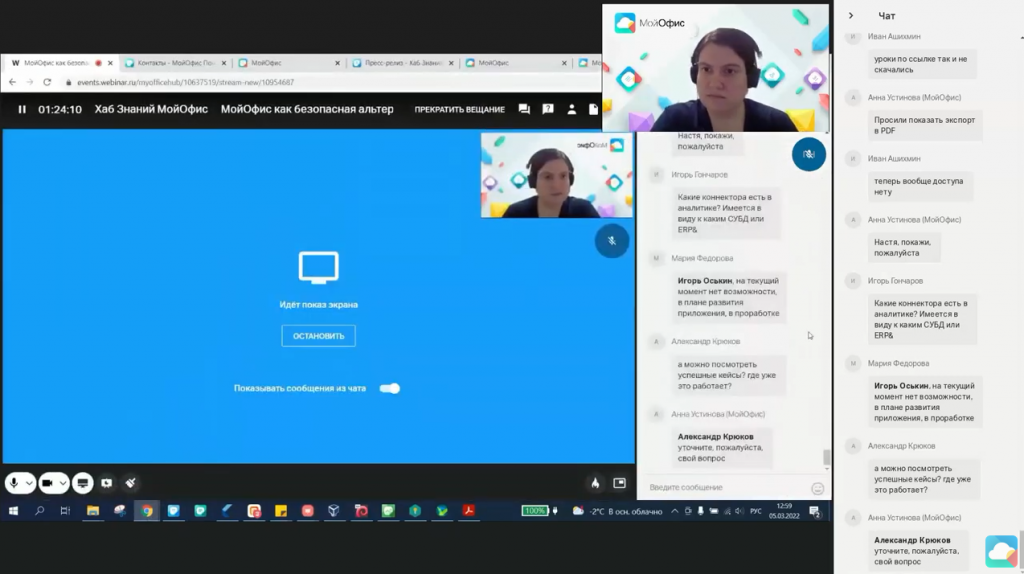This screenshot has width=1024, height=574.
Task: Open Task View on taskbar
Action: 65,511
